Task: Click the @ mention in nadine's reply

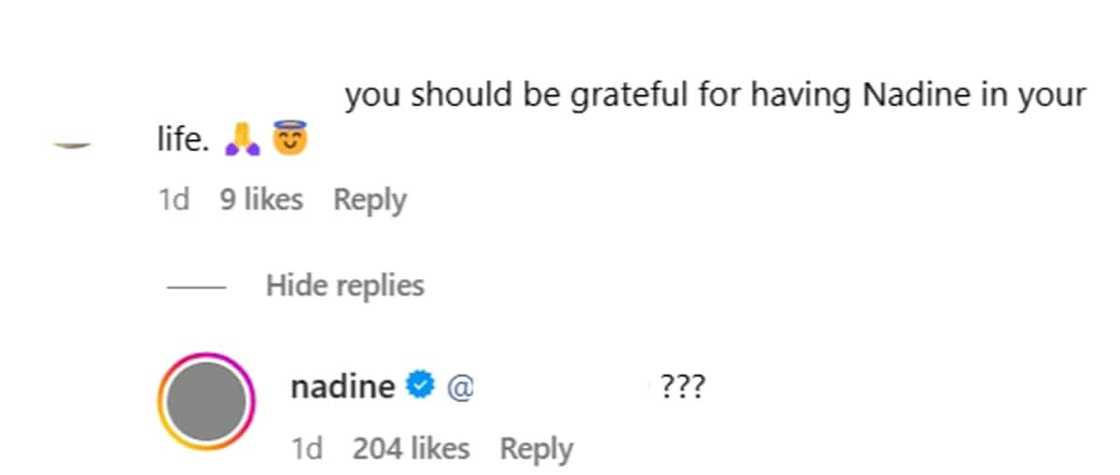Action: (461, 387)
